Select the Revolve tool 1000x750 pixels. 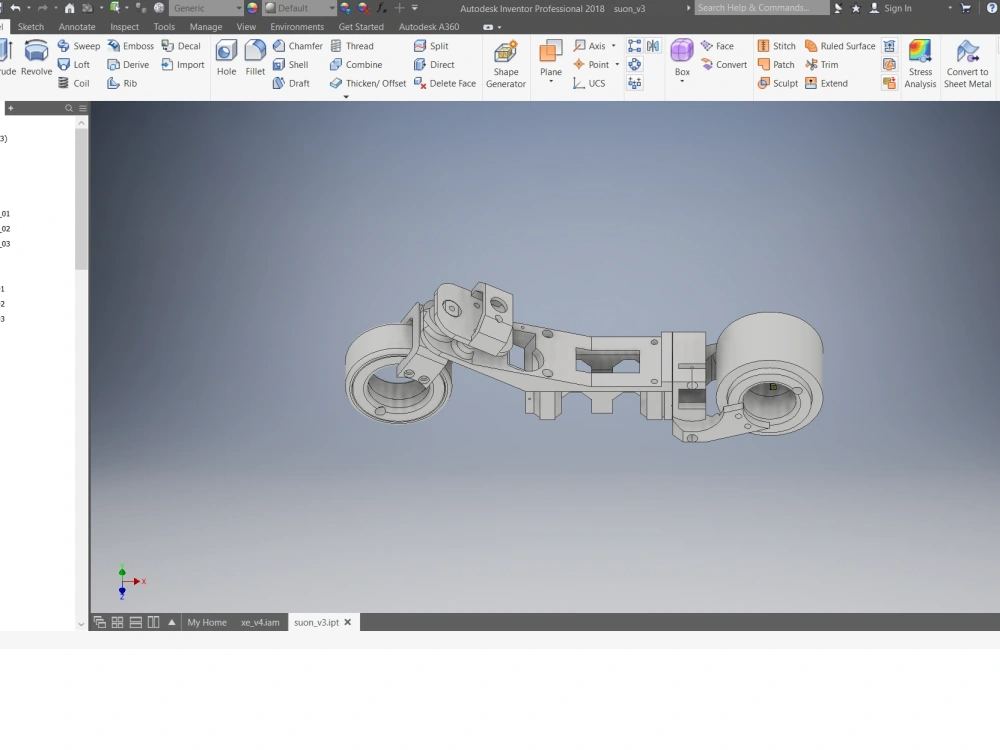[36, 58]
